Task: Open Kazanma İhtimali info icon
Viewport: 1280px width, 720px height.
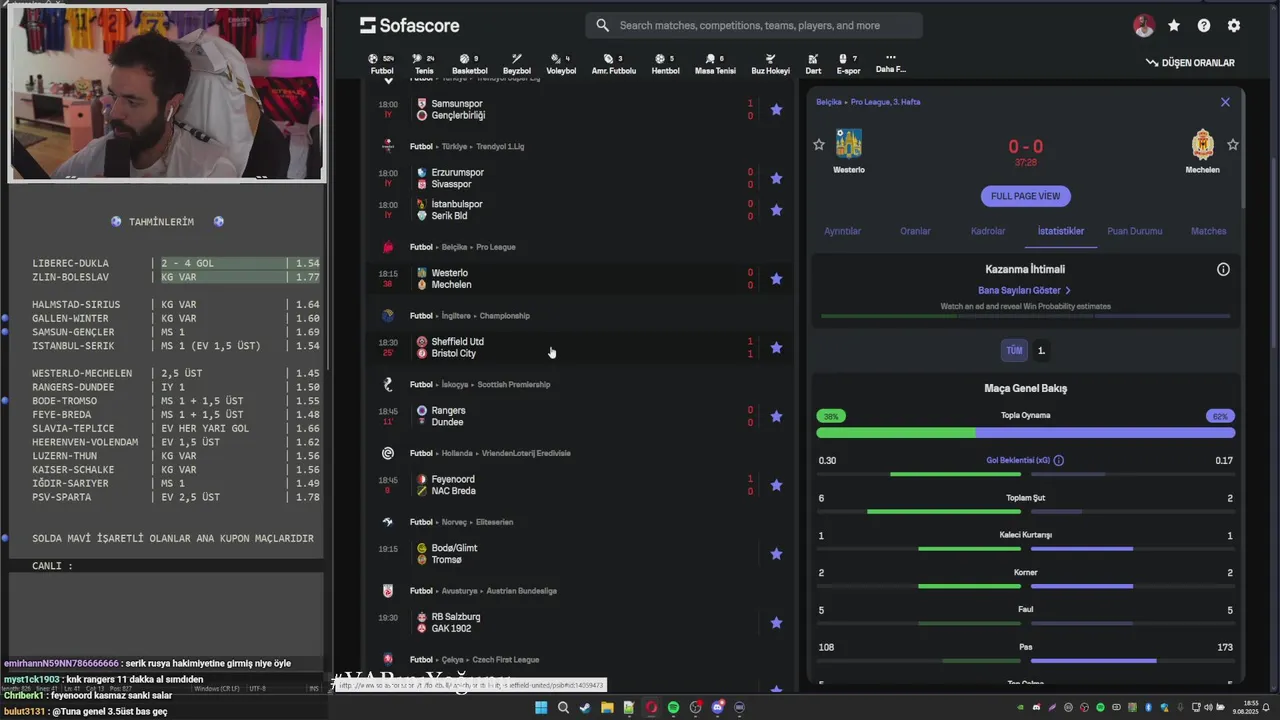Action: click(1223, 269)
